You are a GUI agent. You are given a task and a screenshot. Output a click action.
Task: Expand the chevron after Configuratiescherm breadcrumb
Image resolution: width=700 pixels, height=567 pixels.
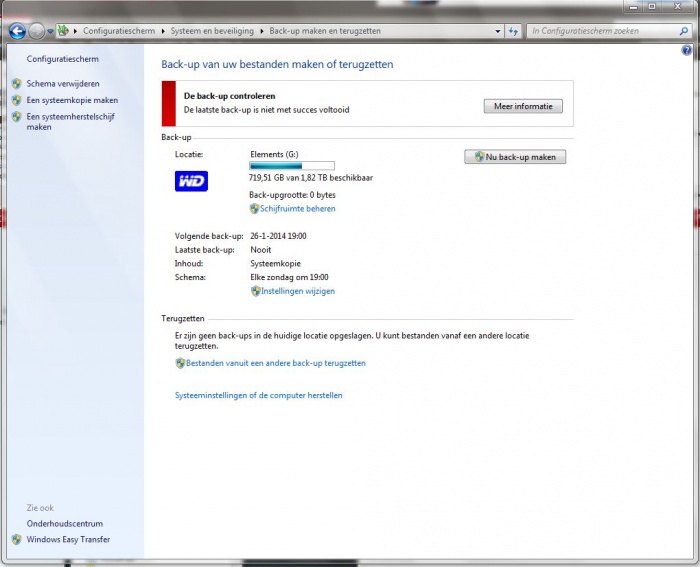(x=163, y=31)
